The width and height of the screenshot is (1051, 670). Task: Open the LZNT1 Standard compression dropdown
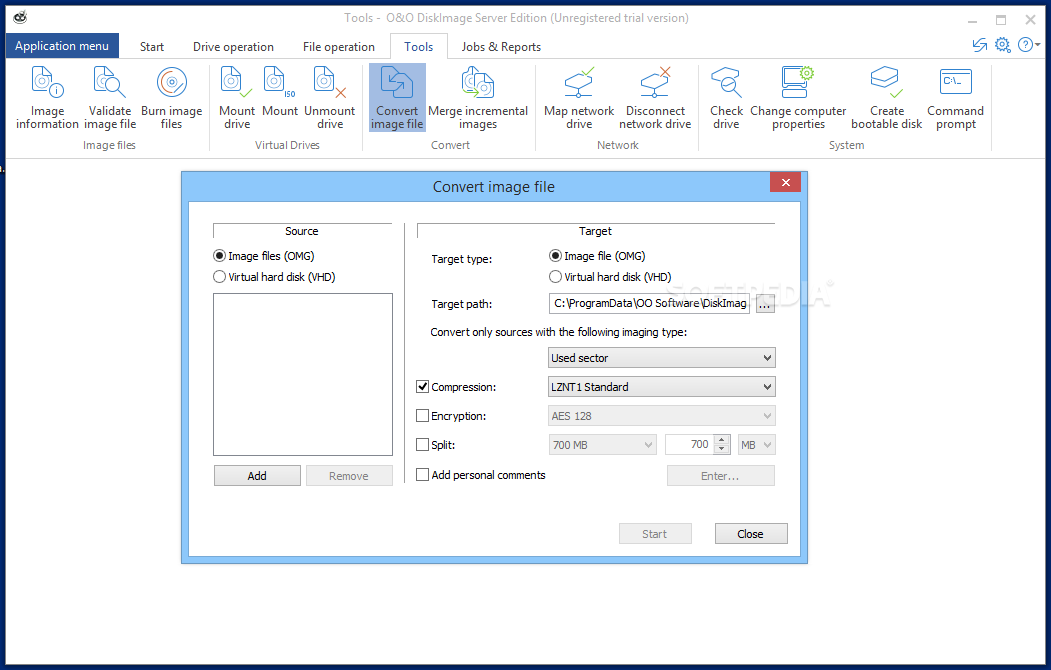(x=662, y=387)
